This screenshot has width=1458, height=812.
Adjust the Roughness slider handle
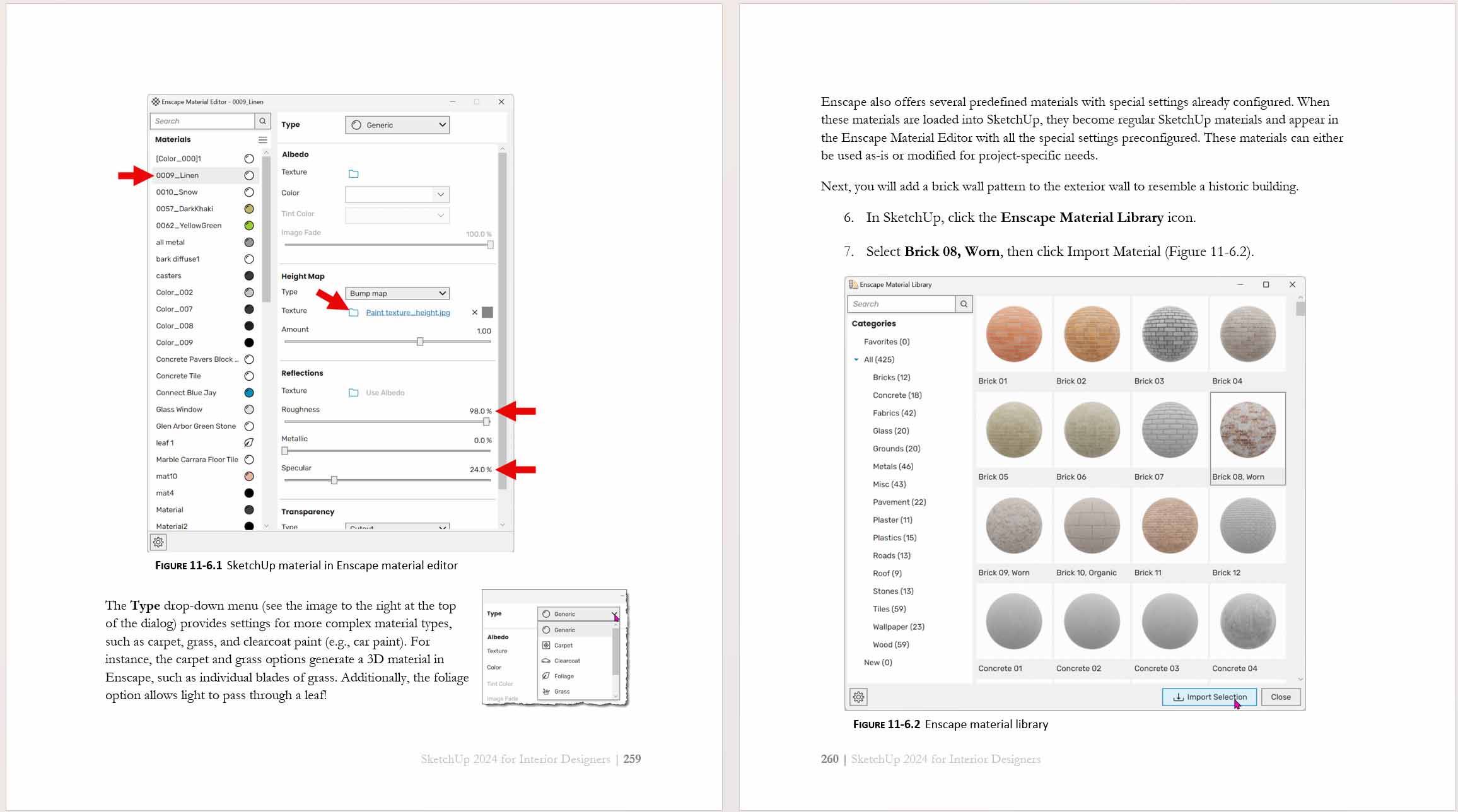click(486, 422)
